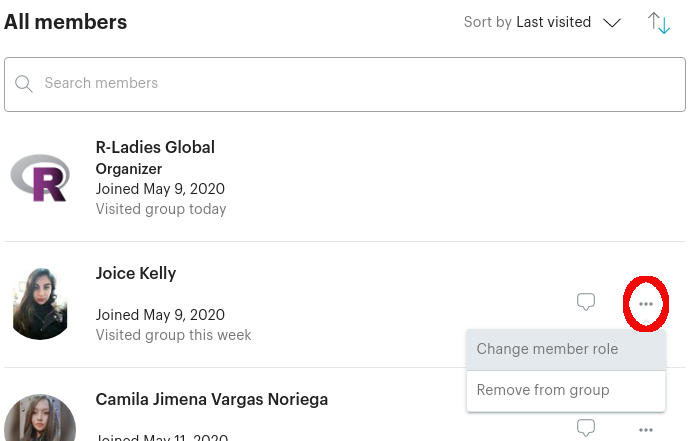Expand the chevron next to Last visited
Viewport: 693px width, 441px height.
(612, 23)
